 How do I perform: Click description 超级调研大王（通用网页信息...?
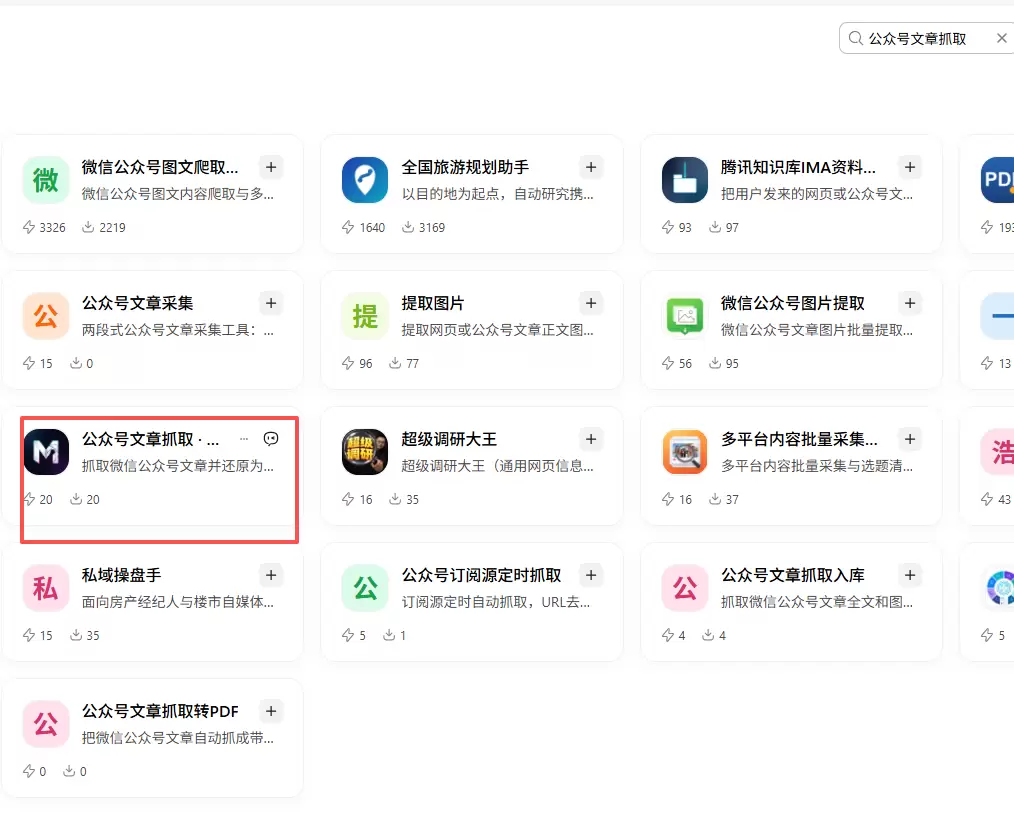497,466
